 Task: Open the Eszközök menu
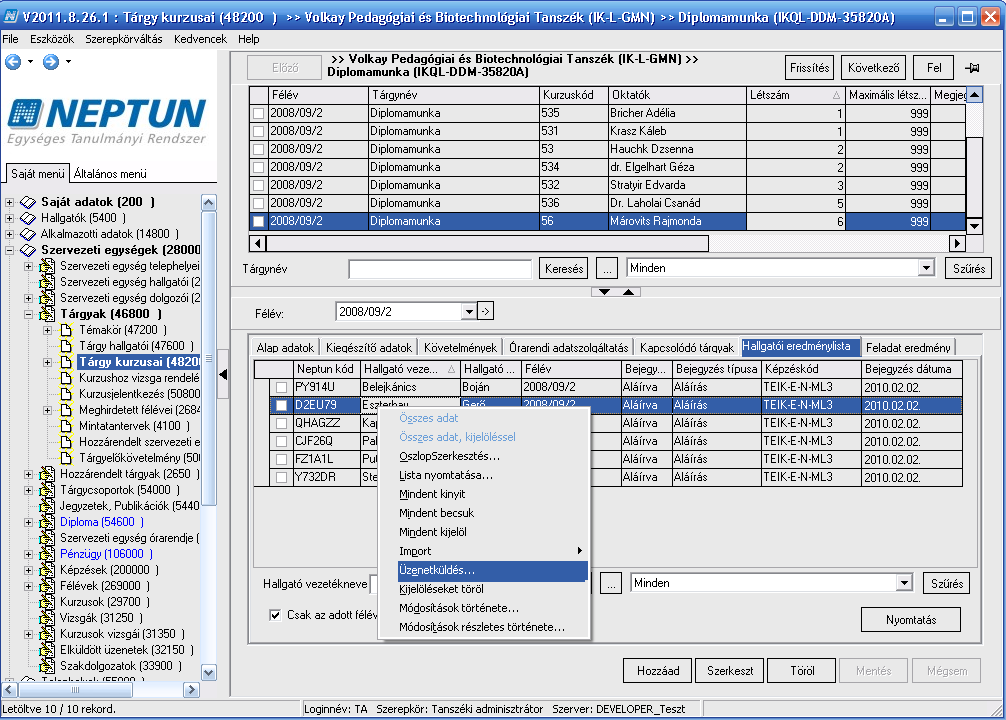(x=52, y=39)
